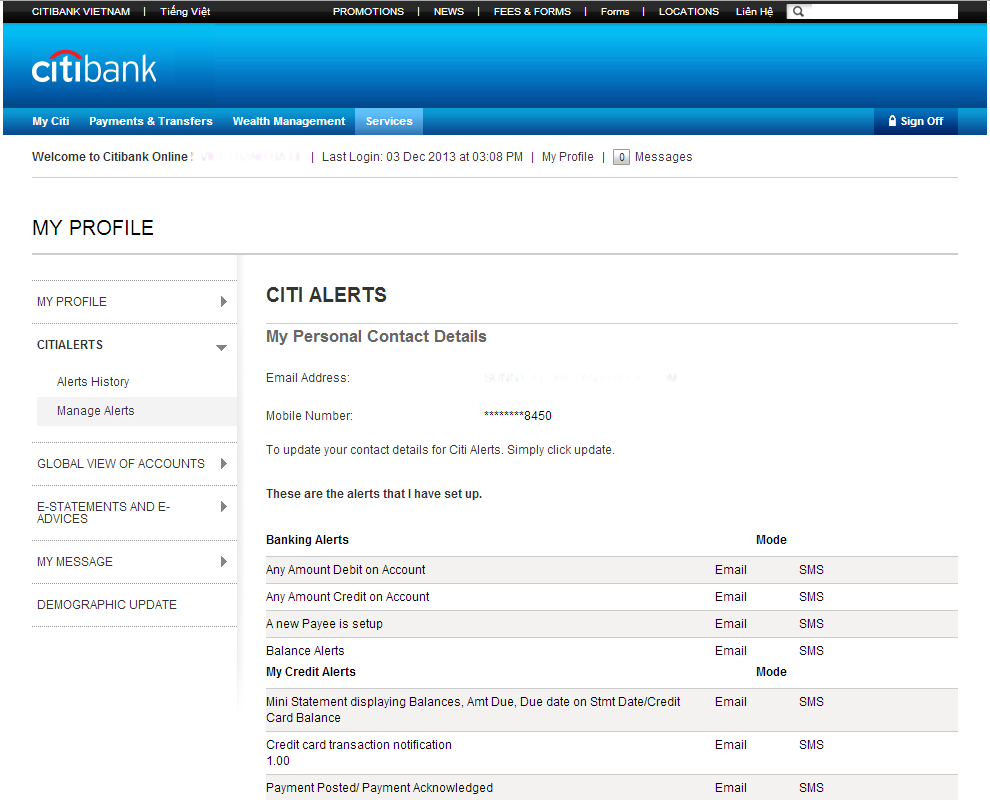Click the Last Login timestamp text
Screen dimensions: 990x800
(x=422, y=157)
